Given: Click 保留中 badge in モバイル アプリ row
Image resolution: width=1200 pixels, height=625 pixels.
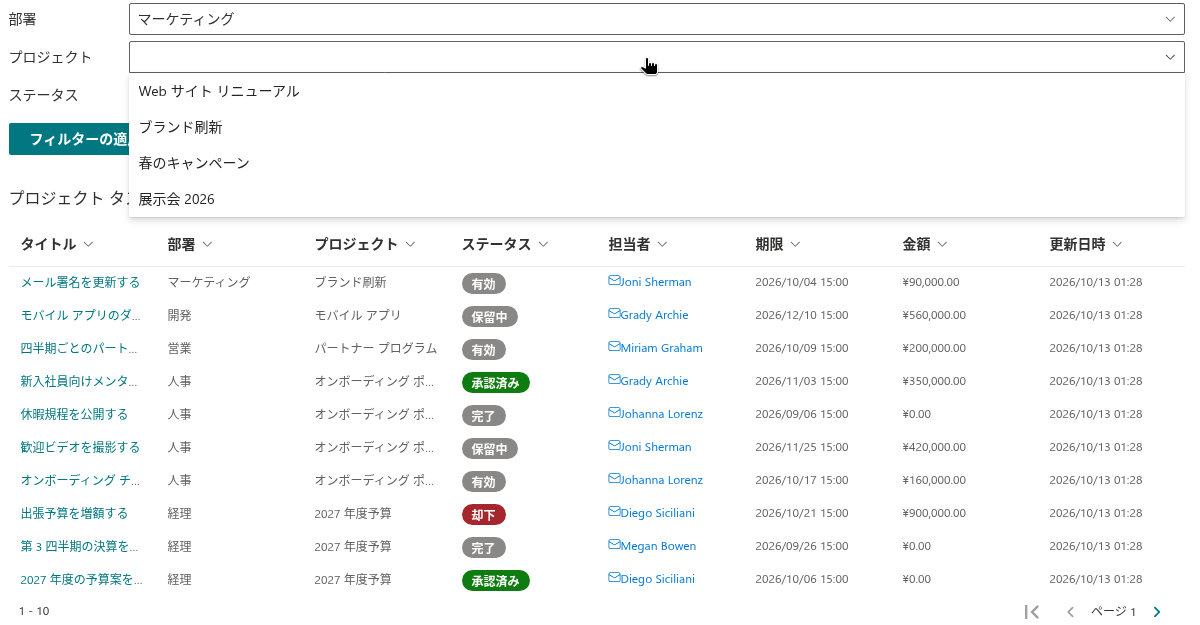Looking at the screenshot, I should pos(490,317).
